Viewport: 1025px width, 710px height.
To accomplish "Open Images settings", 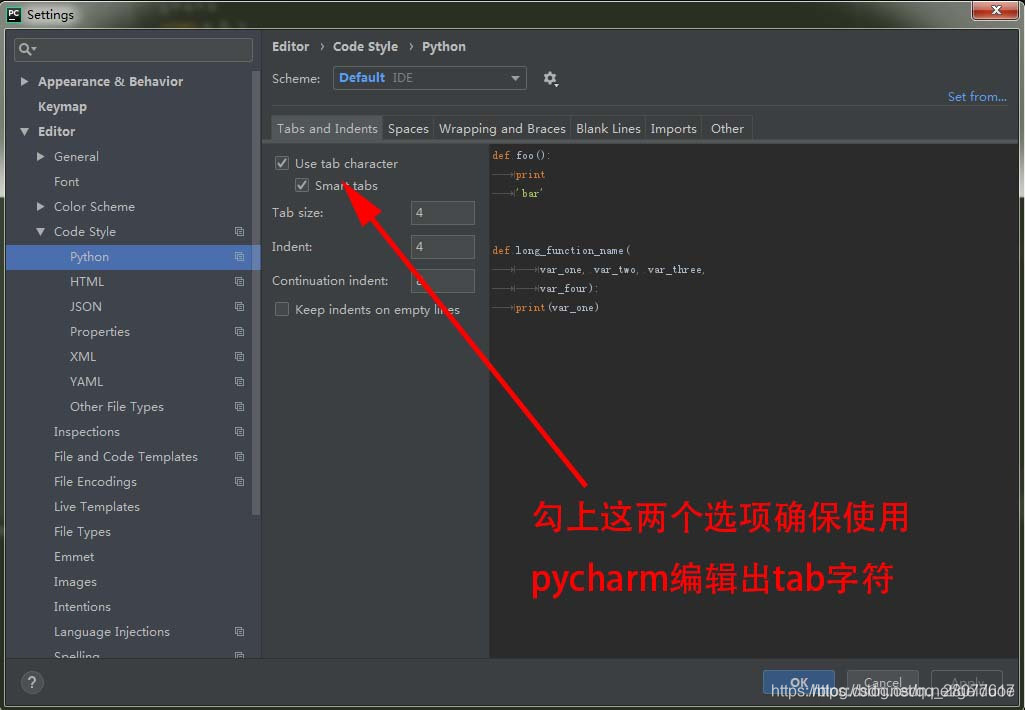I will coord(75,582).
